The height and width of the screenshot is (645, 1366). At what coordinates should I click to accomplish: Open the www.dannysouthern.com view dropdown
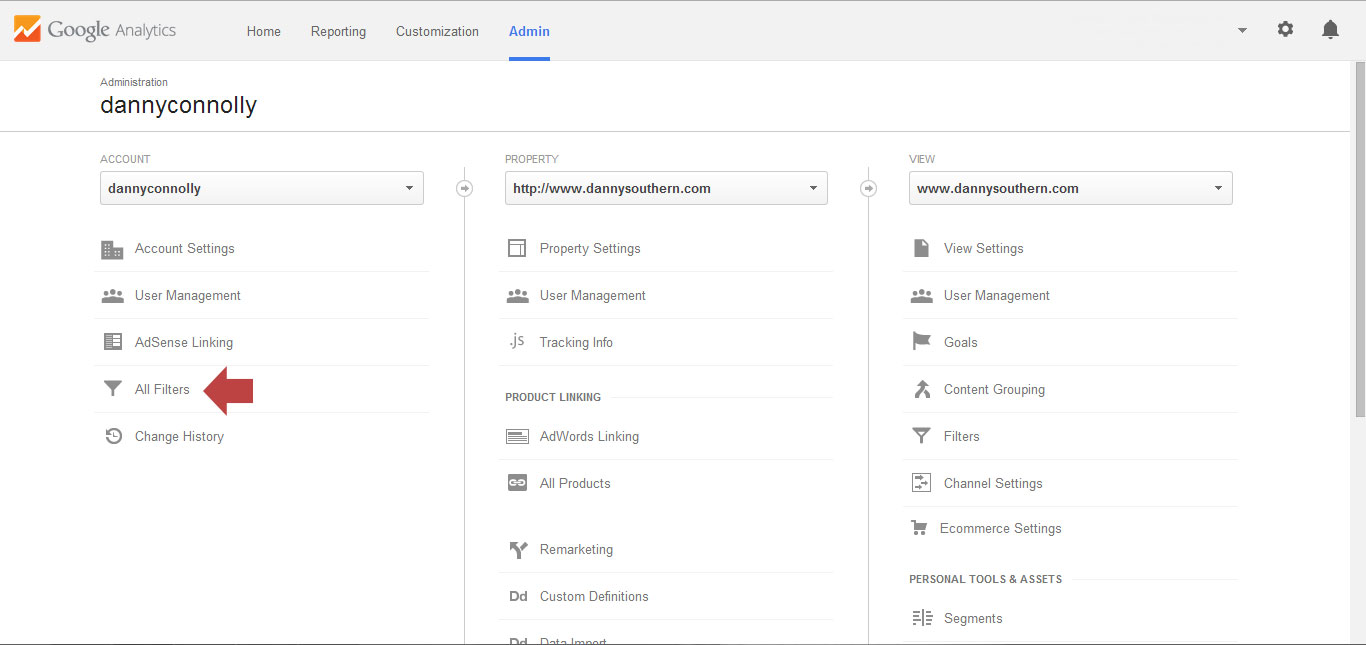[x=1070, y=188]
